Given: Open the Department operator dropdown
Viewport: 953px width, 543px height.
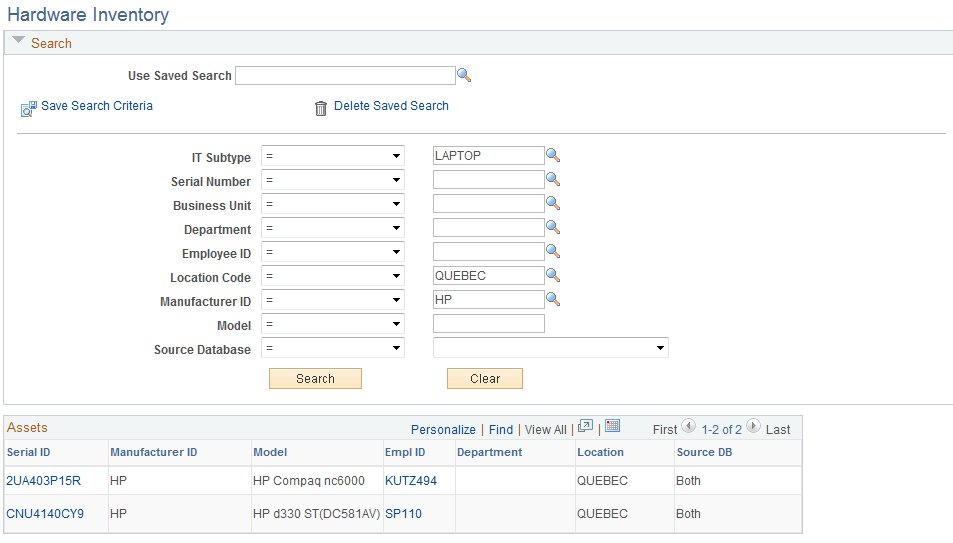Looking at the screenshot, I should pyautogui.click(x=333, y=228).
